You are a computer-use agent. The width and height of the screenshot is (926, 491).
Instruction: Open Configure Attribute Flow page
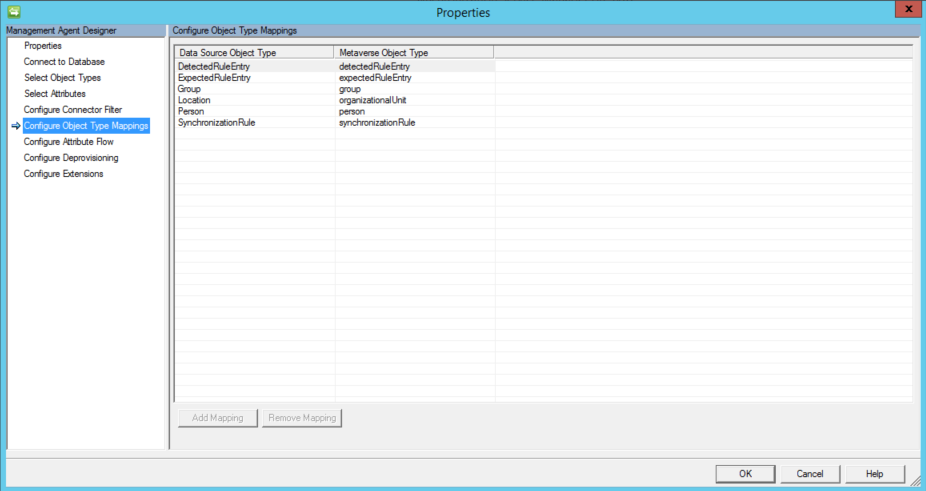(x=69, y=141)
